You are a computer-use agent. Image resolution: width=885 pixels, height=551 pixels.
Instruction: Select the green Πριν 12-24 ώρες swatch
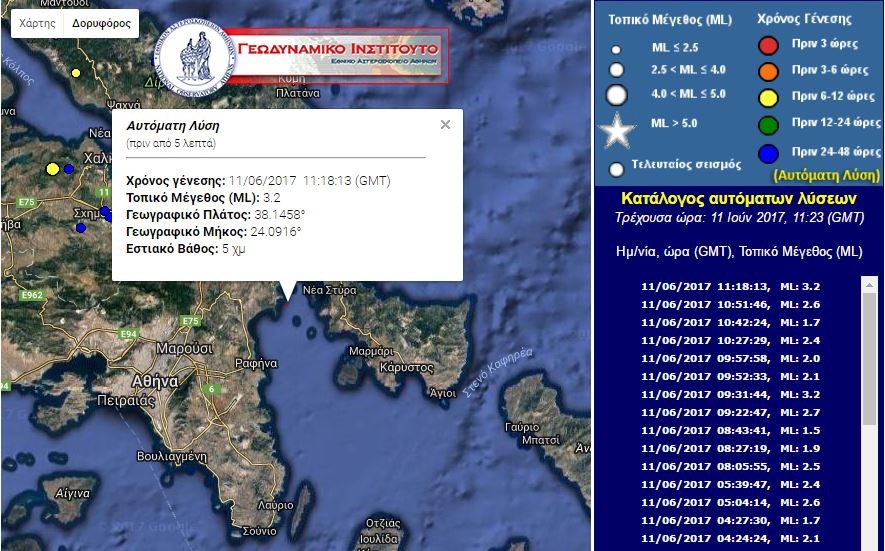[x=768, y=123]
